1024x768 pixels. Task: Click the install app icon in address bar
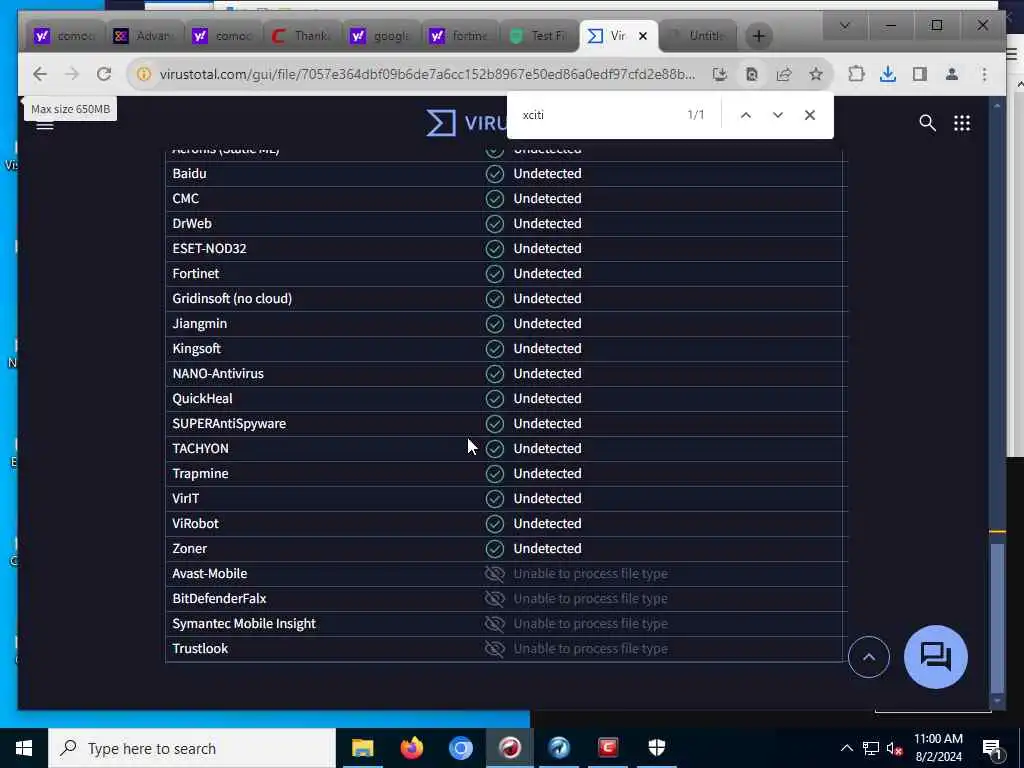click(x=720, y=74)
